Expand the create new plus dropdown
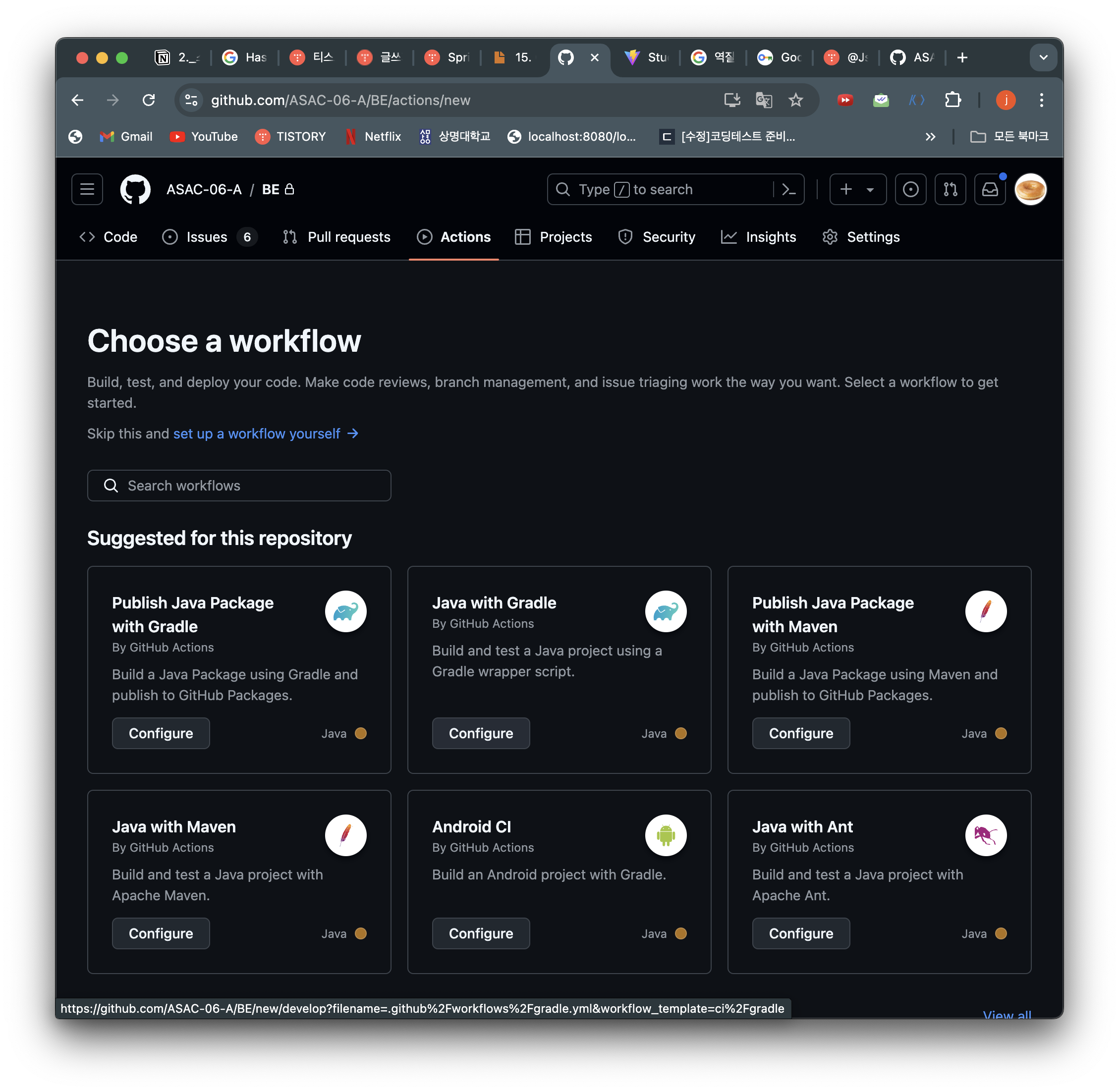The width and height of the screenshot is (1119, 1092). click(857, 189)
